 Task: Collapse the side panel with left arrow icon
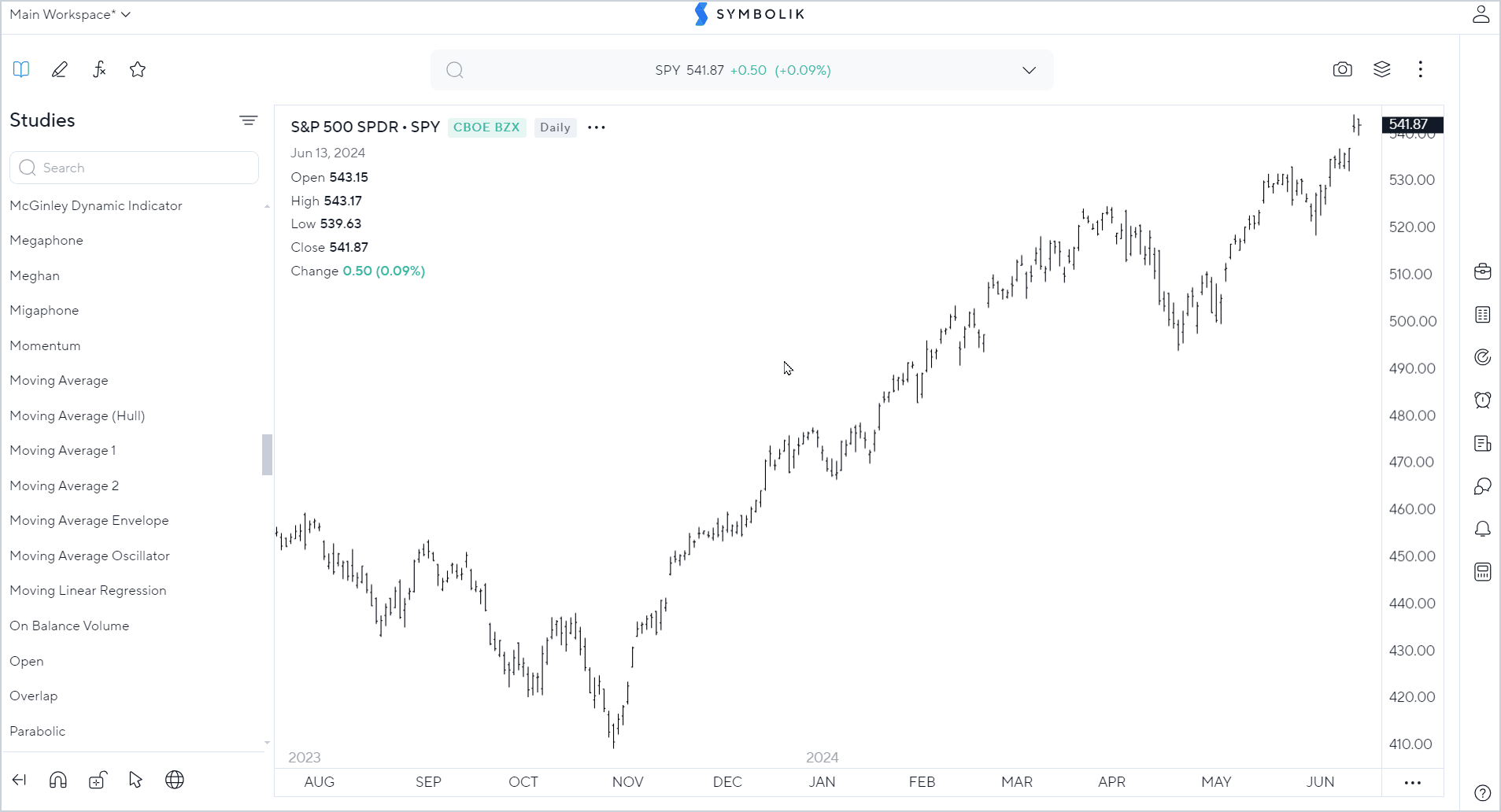click(20, 780)
